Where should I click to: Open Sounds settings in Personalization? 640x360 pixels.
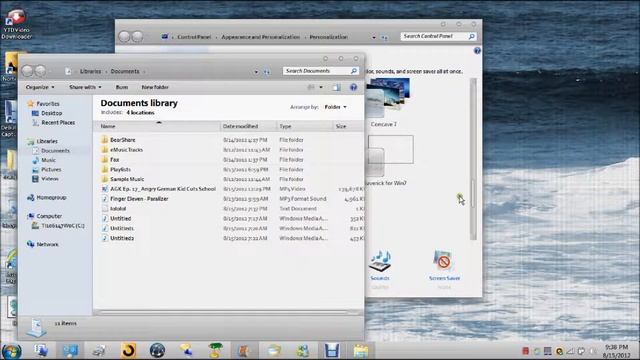(x=380, y=266)
